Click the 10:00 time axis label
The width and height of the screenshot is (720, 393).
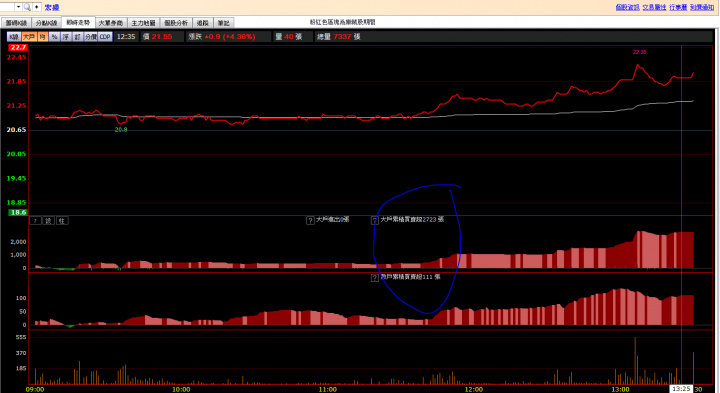pos(181,389)
